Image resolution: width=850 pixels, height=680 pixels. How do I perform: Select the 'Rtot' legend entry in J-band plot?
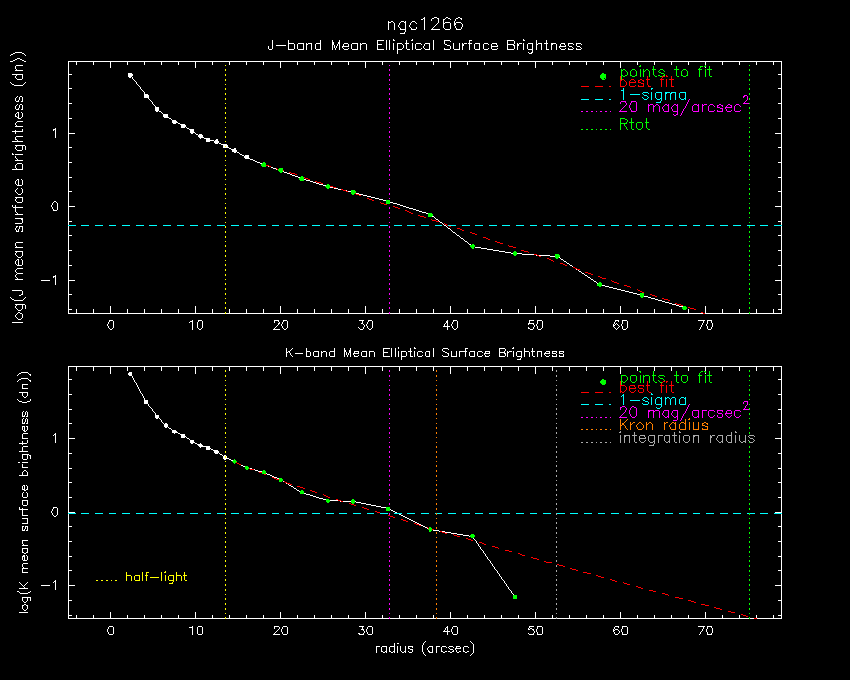coord(635,125)
